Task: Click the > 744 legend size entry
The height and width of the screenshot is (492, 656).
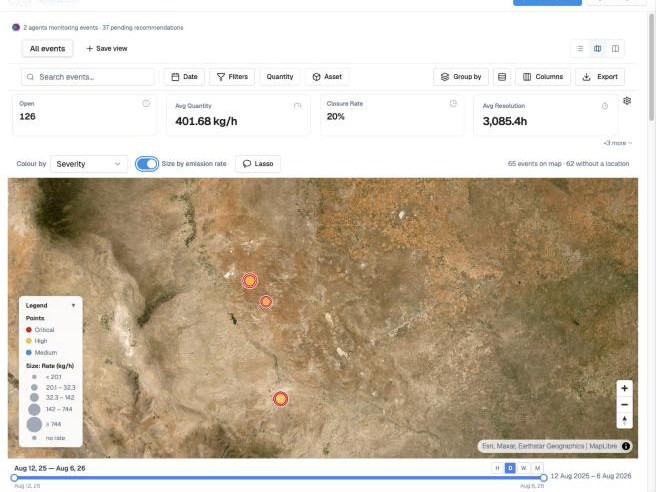Action: (x=44, y=424)
